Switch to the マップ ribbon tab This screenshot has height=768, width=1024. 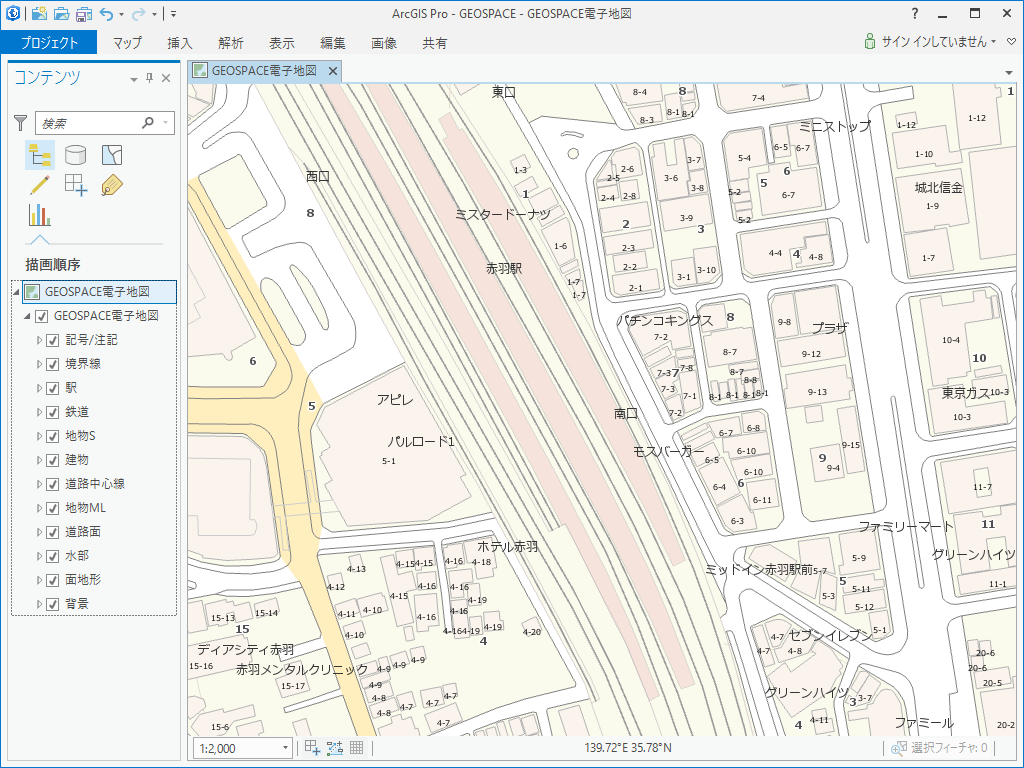click(x=127, y=42)
